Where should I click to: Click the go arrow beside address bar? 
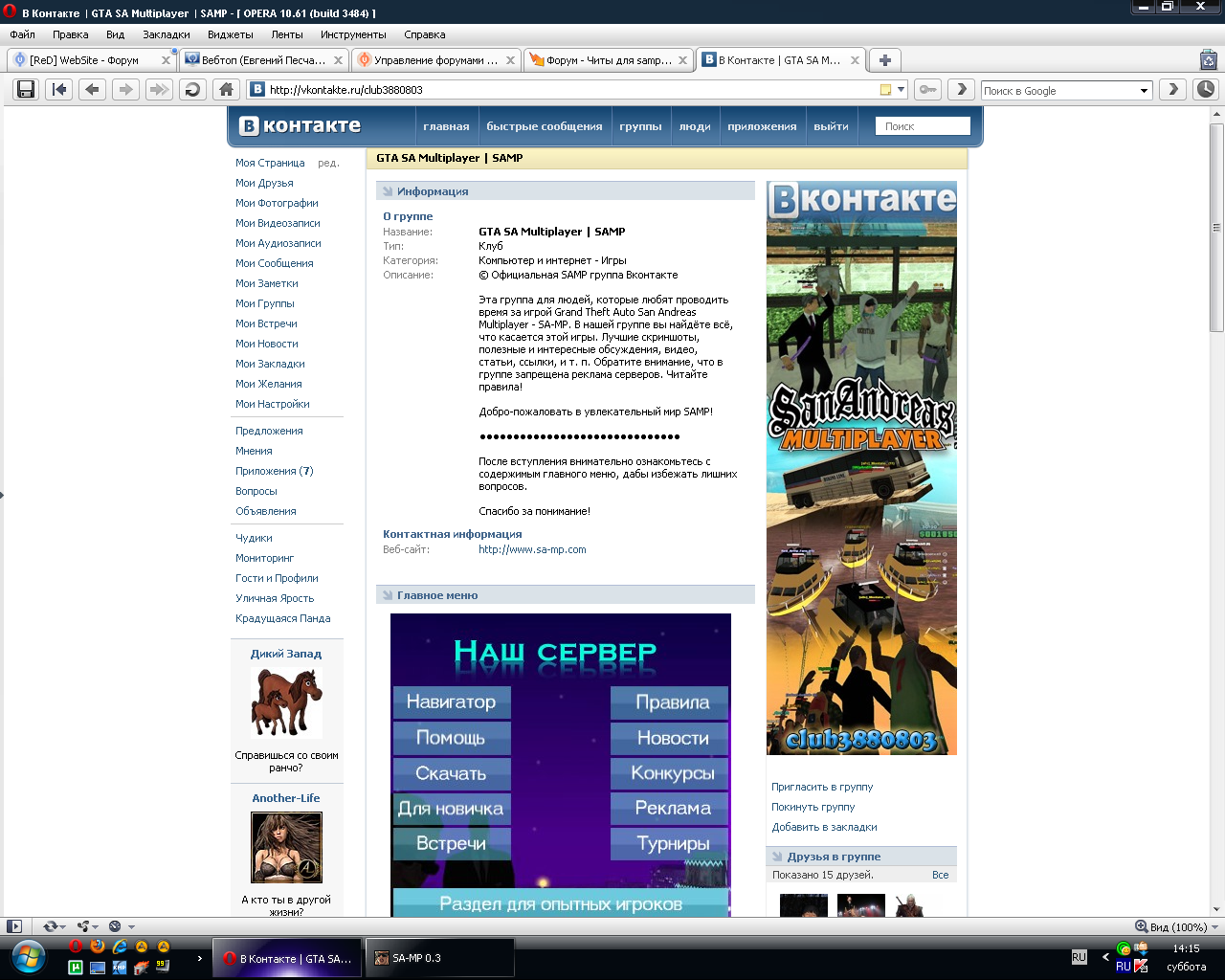point(962,89)
